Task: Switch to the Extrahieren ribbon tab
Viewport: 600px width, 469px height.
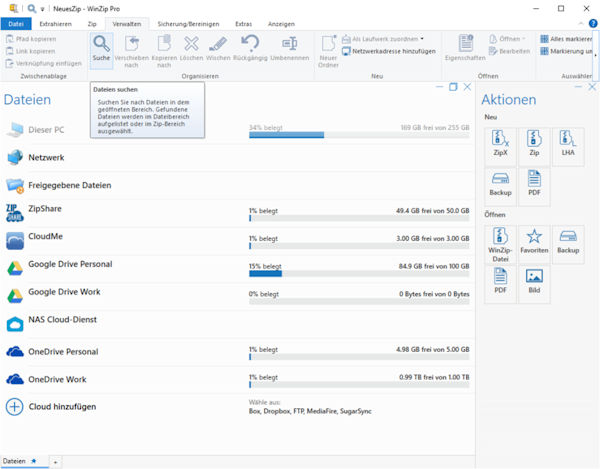Action: (55, 24)
